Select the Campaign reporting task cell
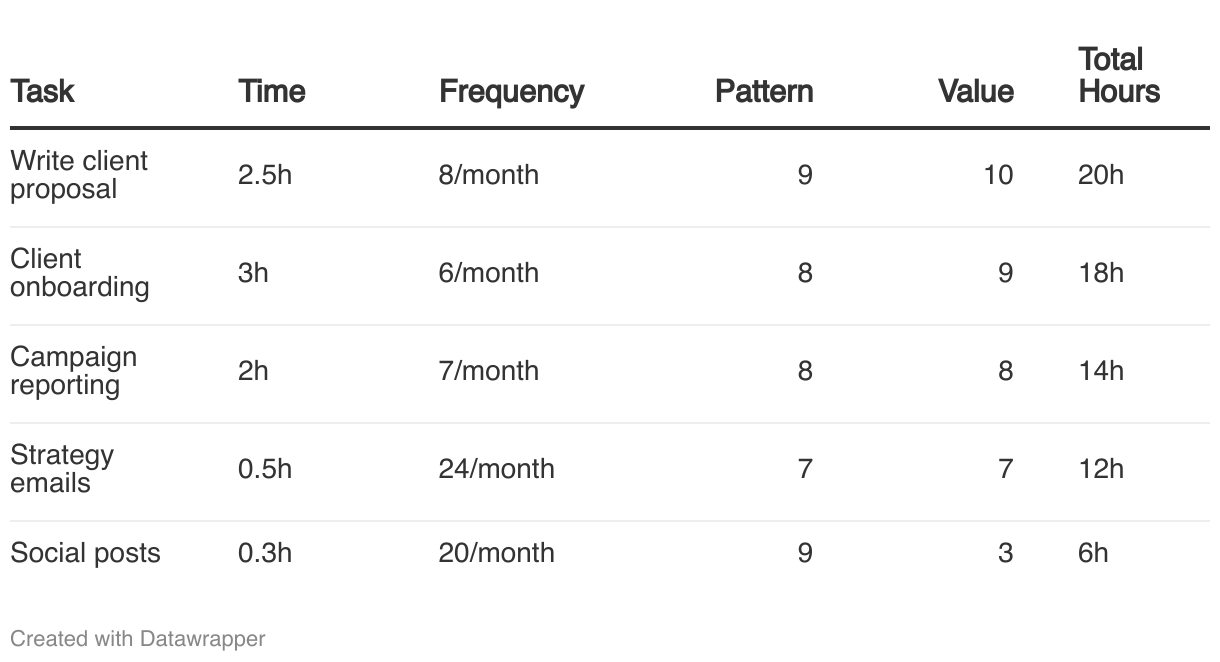 point(73,371)
